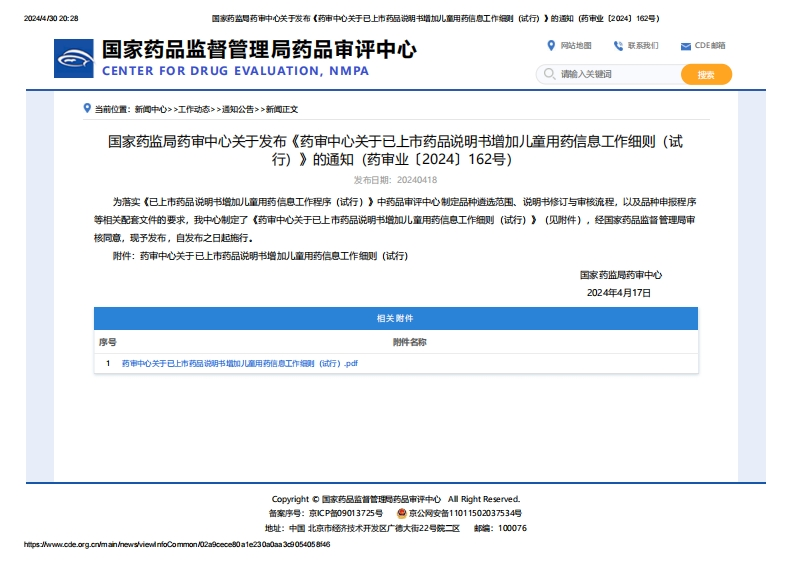Click the signature 国家药监局药审中心
793x561 pixels.
(621, 275)
